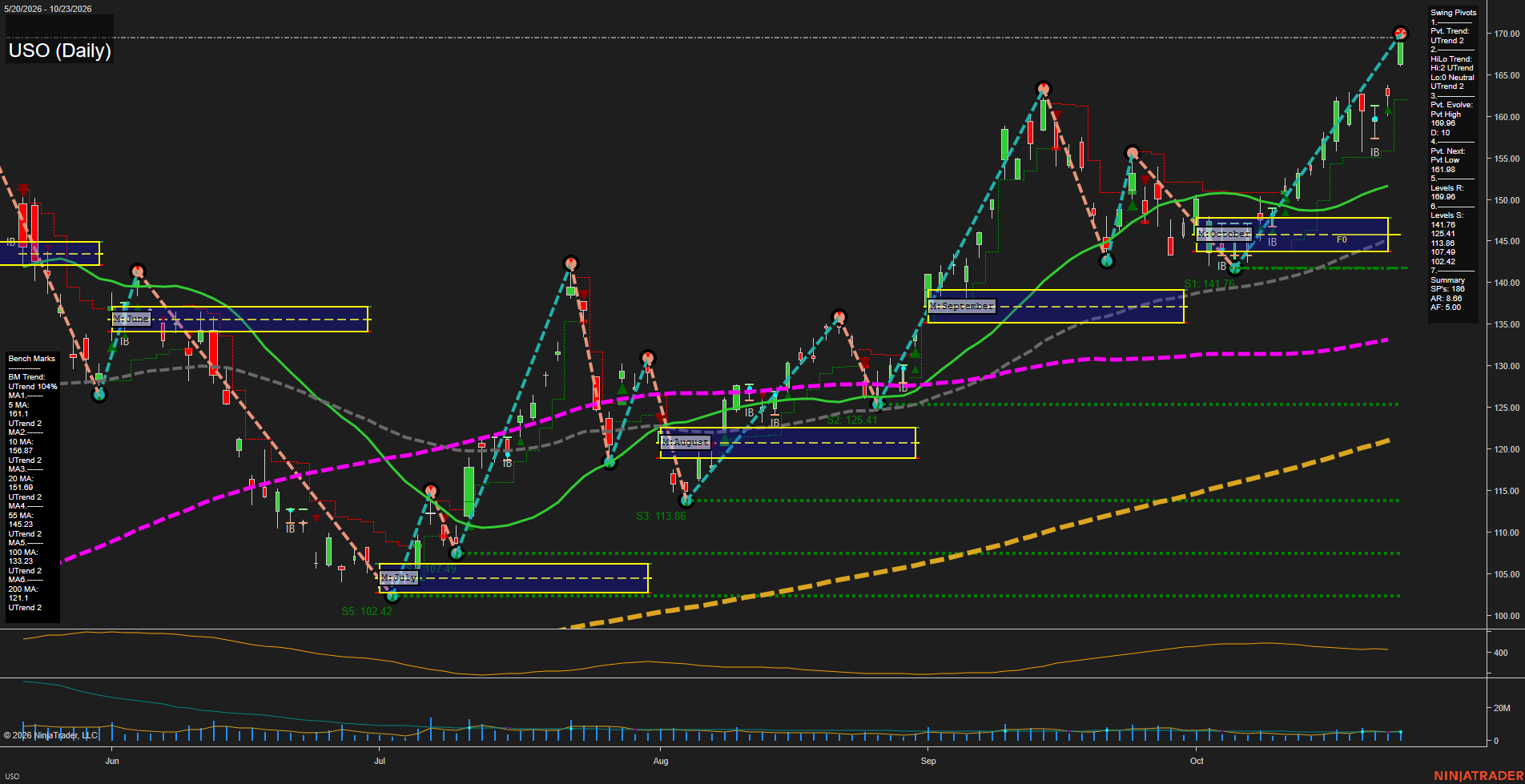Click 107.49 in the Levels S list
Viewport: 1525px width, 784px height.
tap(1443, 252)
